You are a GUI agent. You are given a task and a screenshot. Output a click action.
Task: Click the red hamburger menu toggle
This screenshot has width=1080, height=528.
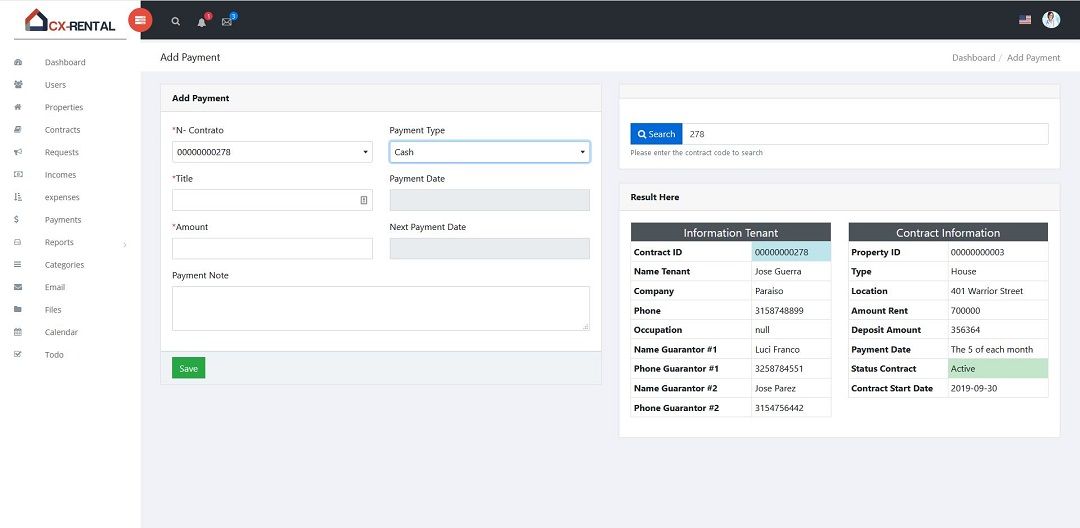(140, 20)
